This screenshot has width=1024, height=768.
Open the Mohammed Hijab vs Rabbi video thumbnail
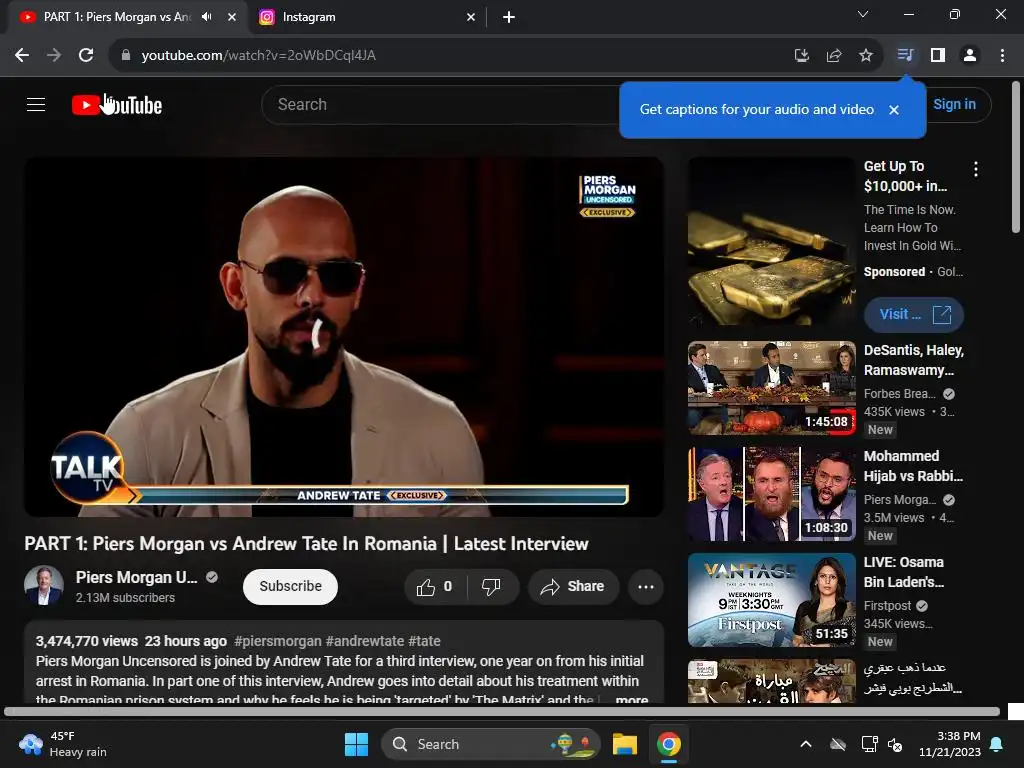coord(771,494)
